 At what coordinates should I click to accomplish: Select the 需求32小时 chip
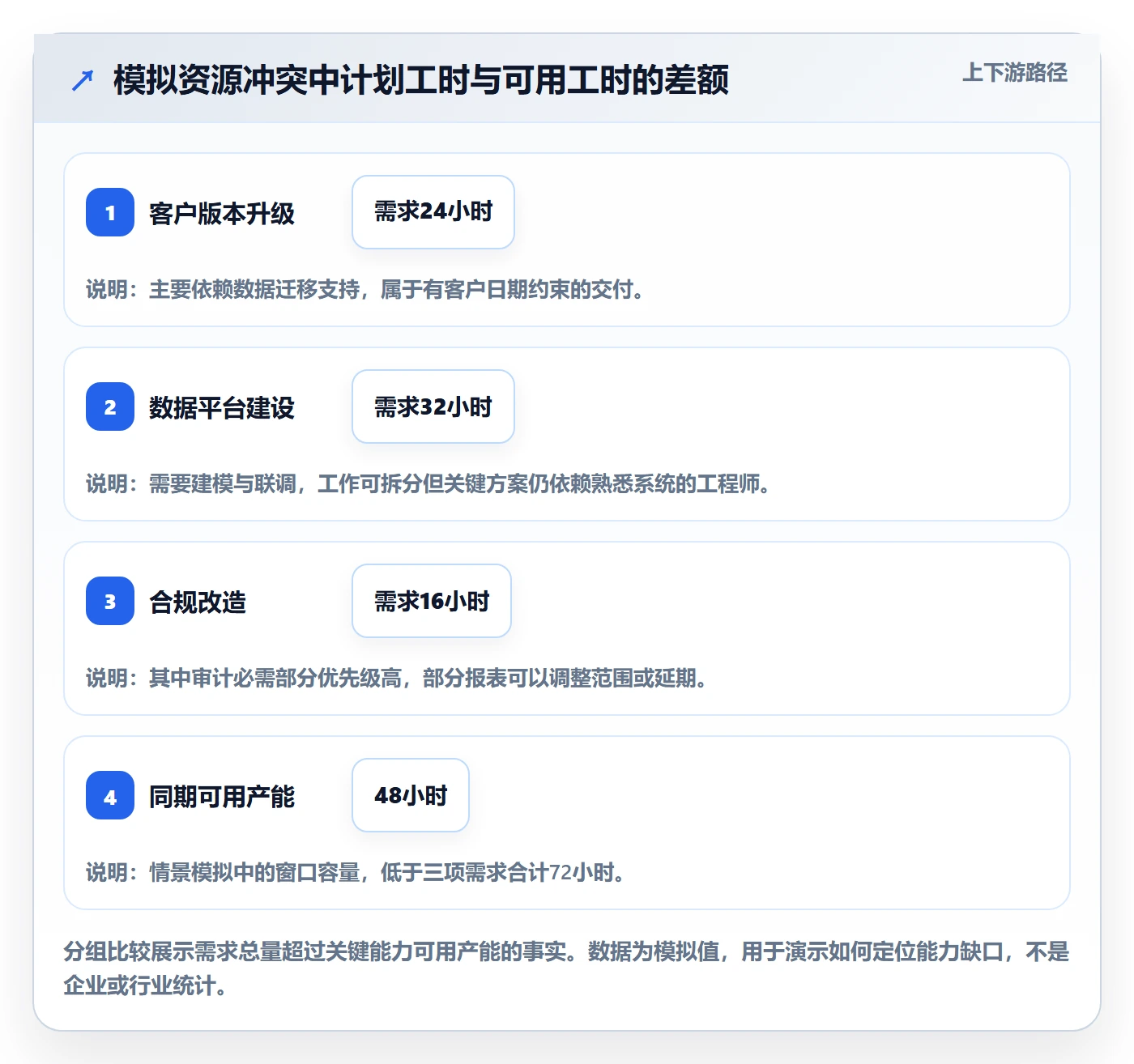click(x=433, y=406)
